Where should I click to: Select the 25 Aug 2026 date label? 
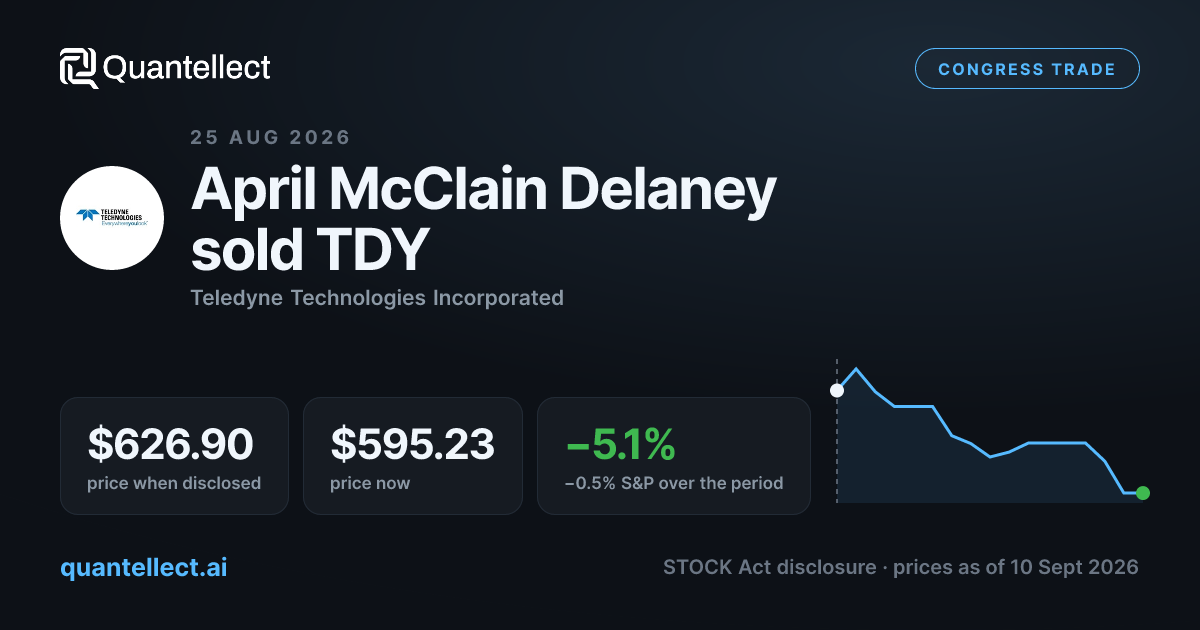pyautogui.click(x=270, y=138)
